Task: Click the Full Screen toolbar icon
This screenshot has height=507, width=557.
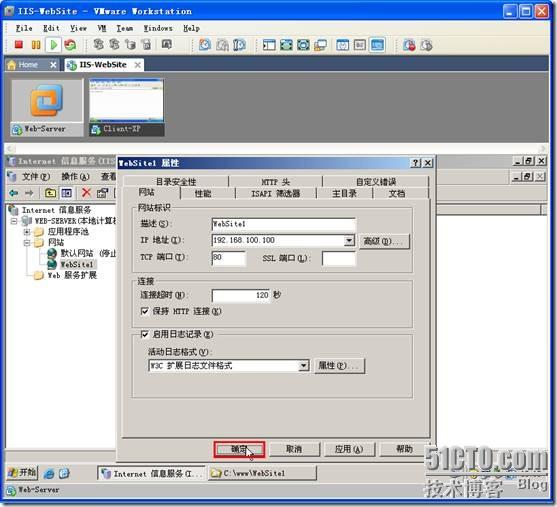Action: point(286,45)
